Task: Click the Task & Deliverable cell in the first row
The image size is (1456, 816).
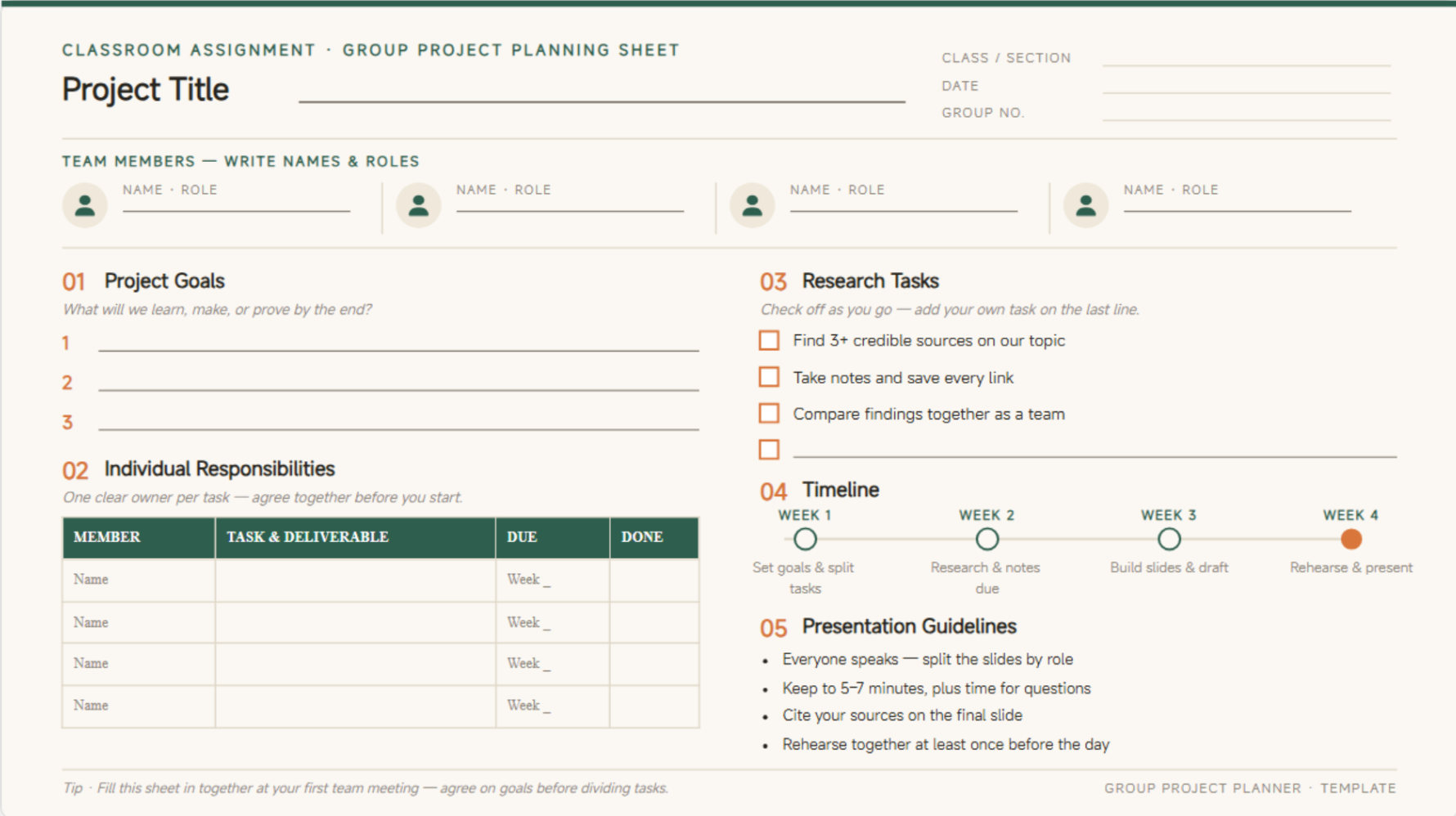Action: point(356,580)
